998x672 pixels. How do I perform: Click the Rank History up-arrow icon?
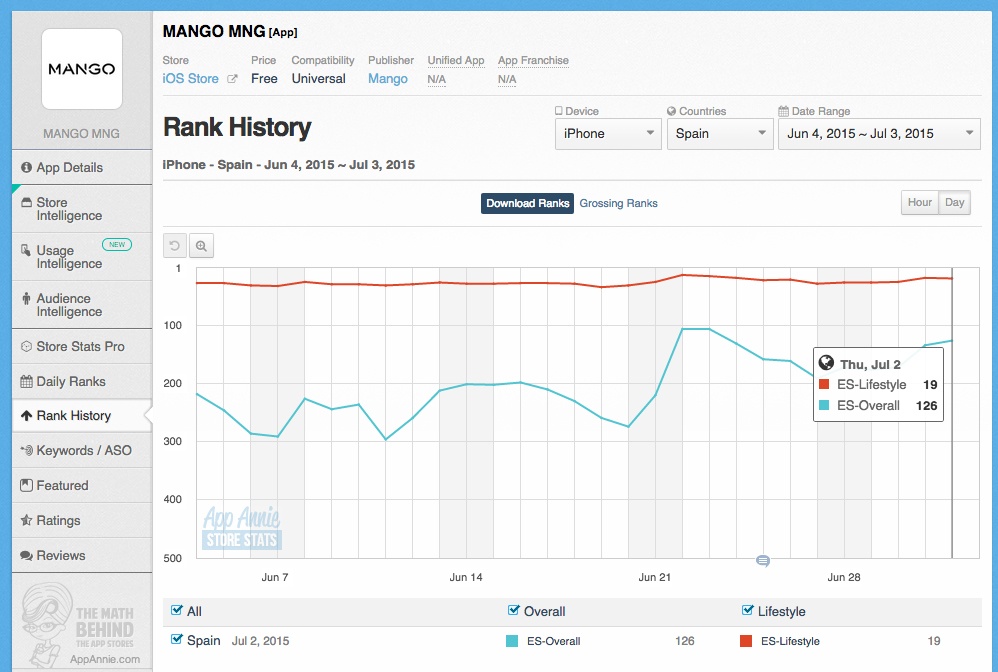coord(26,416)
